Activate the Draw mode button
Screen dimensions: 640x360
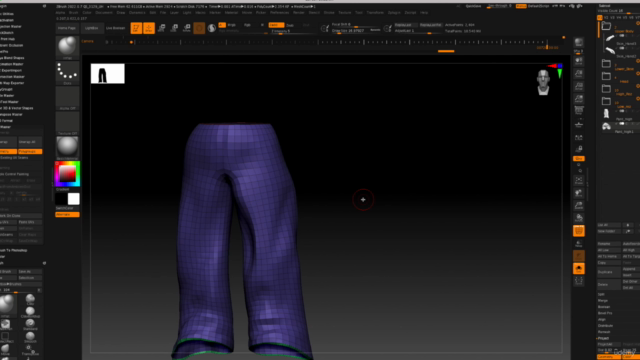pos(149,28)
